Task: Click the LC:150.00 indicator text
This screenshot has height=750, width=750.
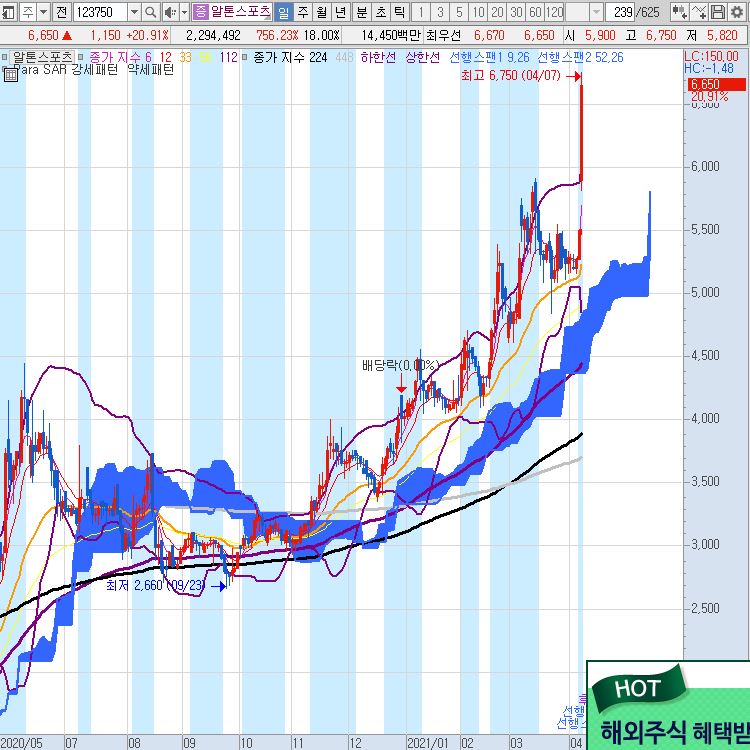Action: coord(711,56)
